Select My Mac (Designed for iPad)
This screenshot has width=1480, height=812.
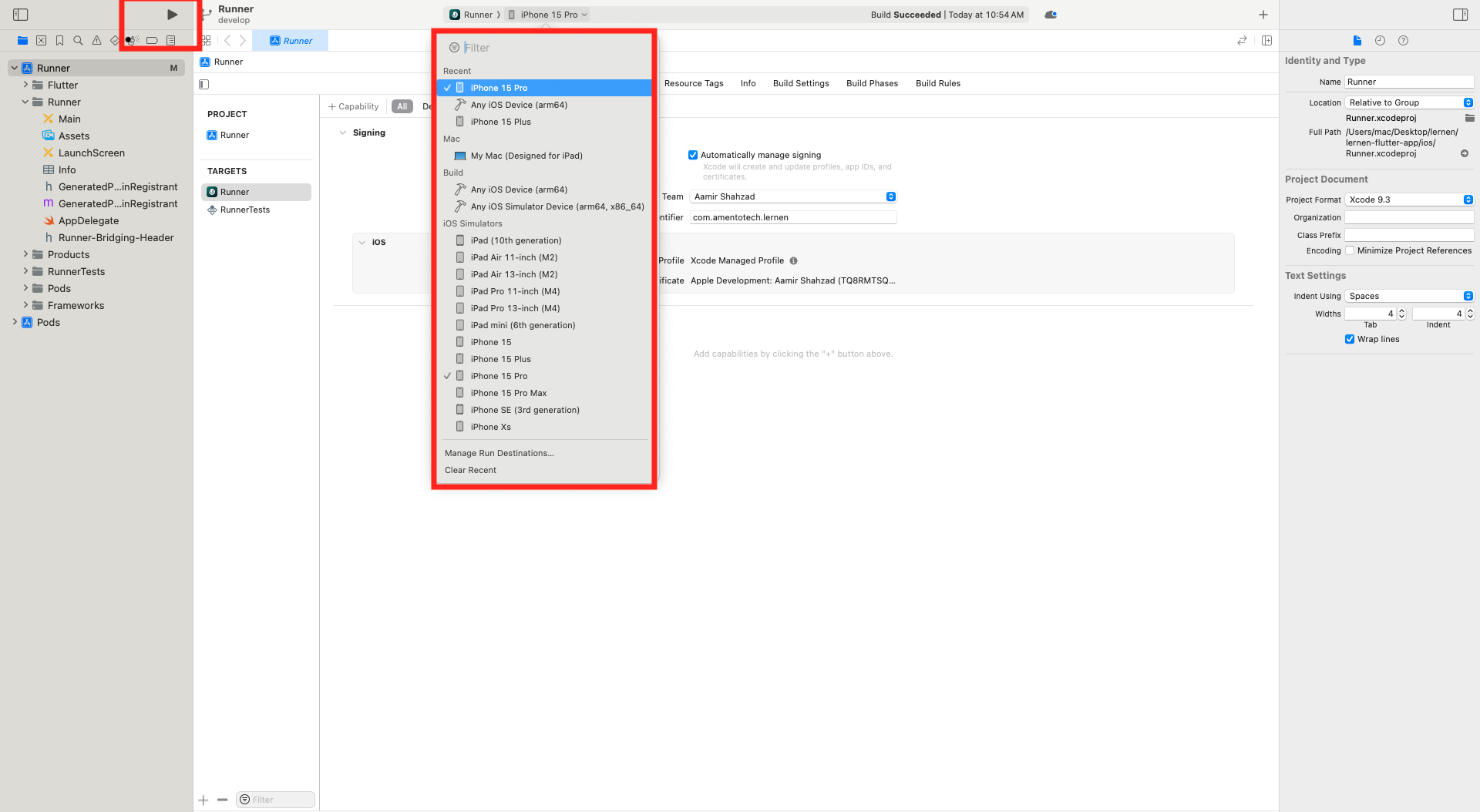pyautogui.click(x=544, y=156)
